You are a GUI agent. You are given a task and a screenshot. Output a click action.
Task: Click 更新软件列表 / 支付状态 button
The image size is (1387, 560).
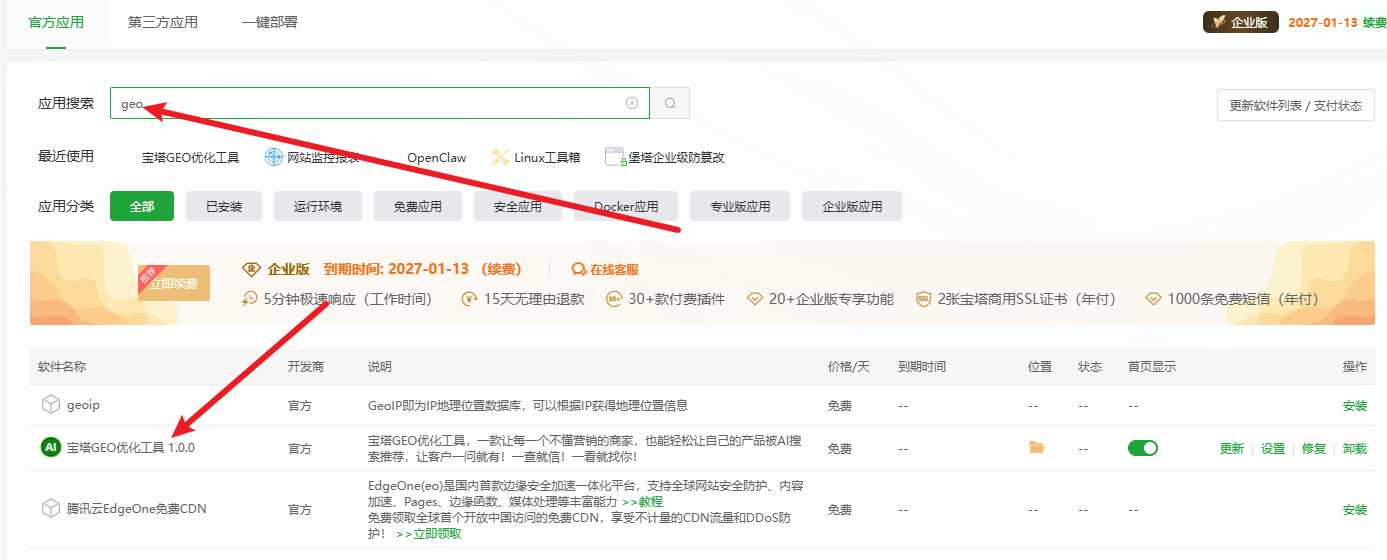click(x=1295, y=105)
